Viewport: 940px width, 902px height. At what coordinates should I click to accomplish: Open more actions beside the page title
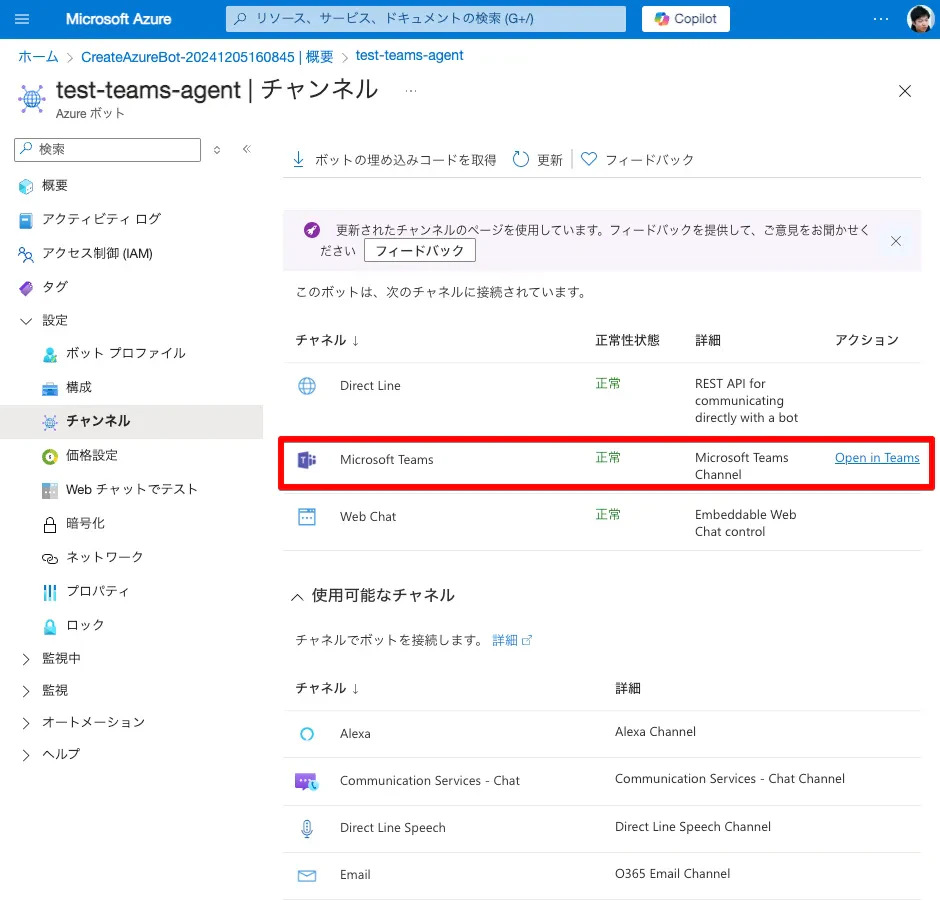pyautogui.click(x=411, y=91)
